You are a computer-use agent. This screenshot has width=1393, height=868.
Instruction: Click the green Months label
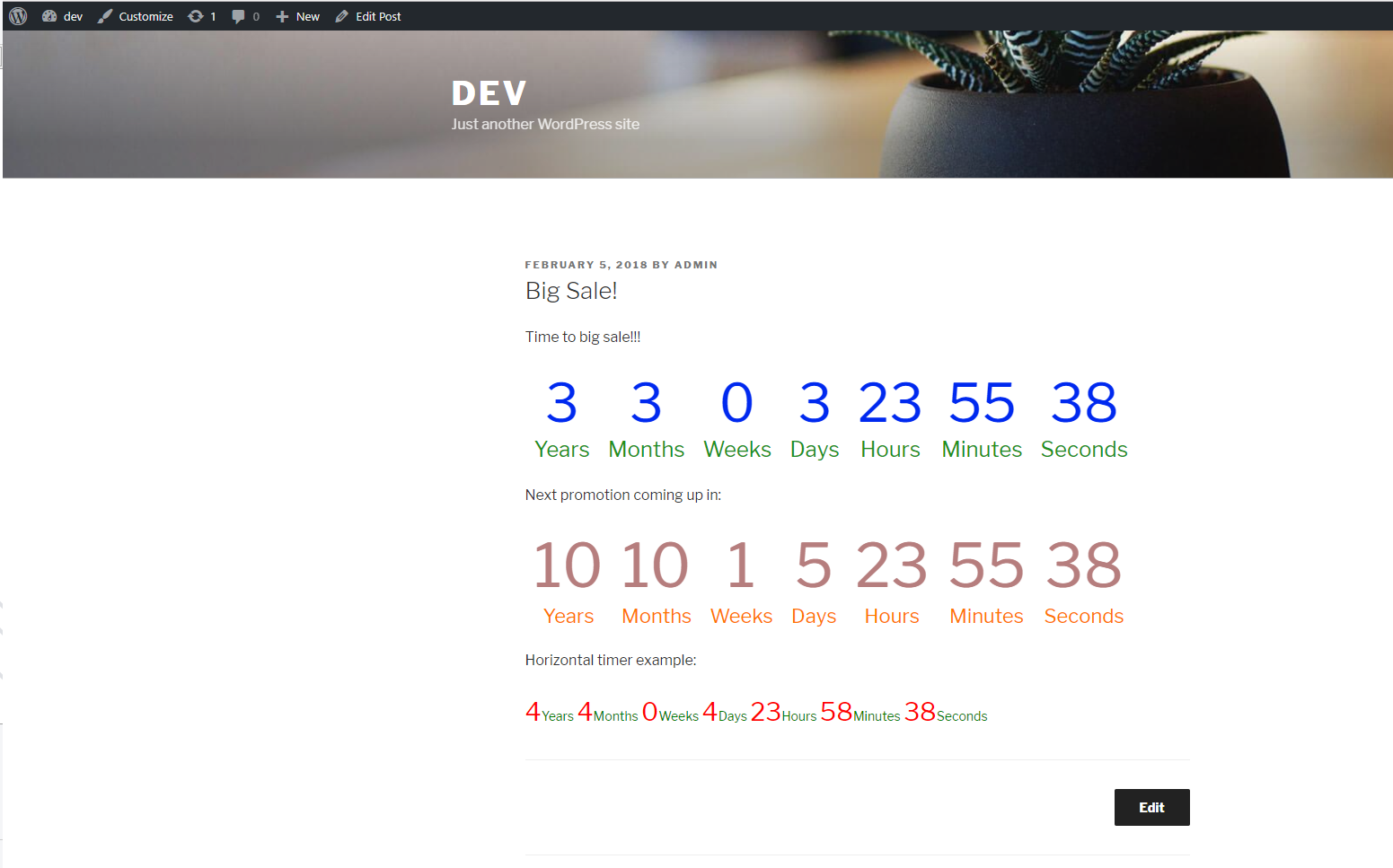pos(647,450)
